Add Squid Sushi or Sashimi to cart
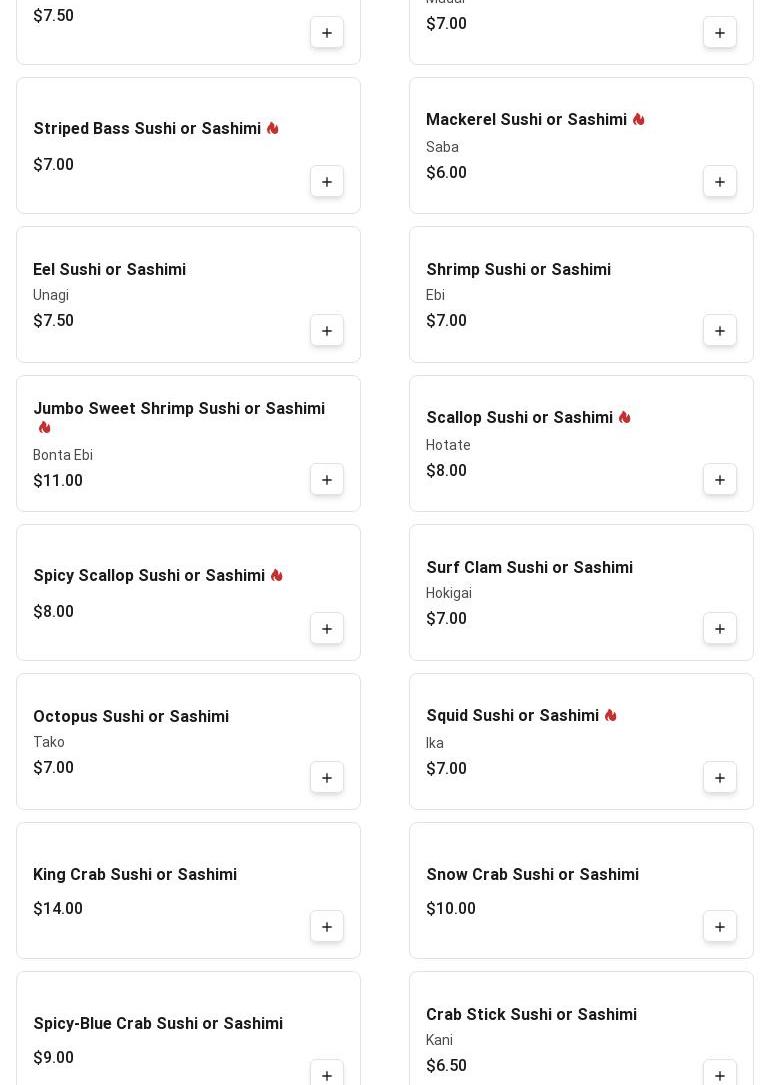The width and height of the screenshot is (770, 1085). point(720,778)
